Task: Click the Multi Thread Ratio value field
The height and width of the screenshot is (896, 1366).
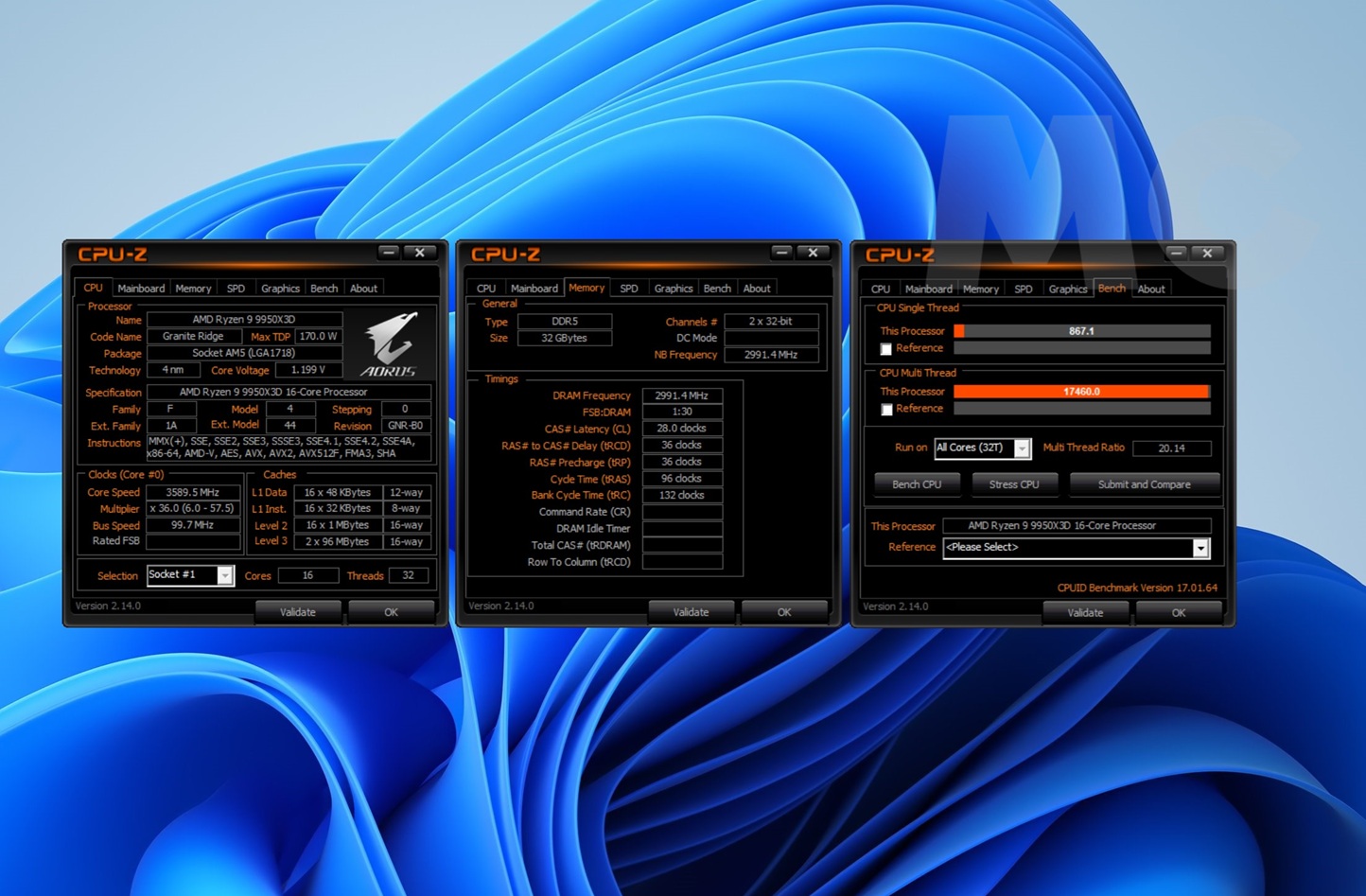Action: (x=1171, y=448)
